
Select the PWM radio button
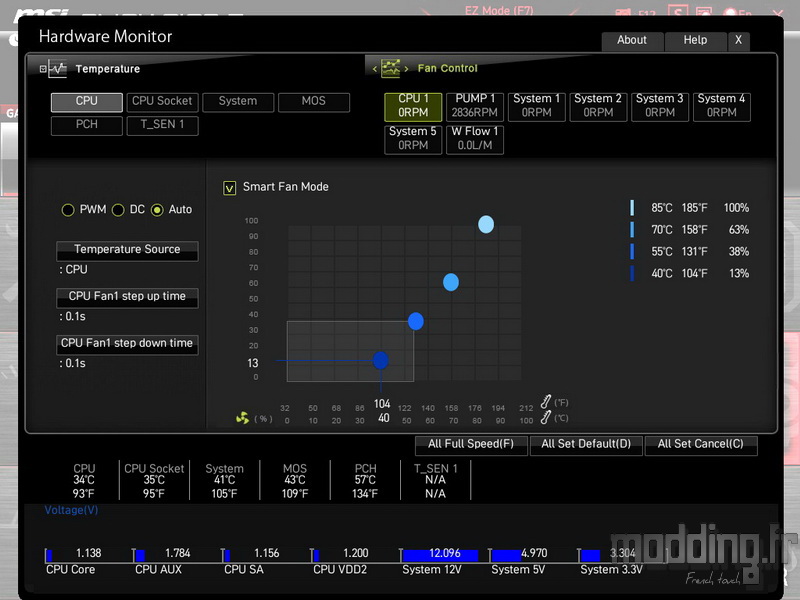(x=68, y=210)
